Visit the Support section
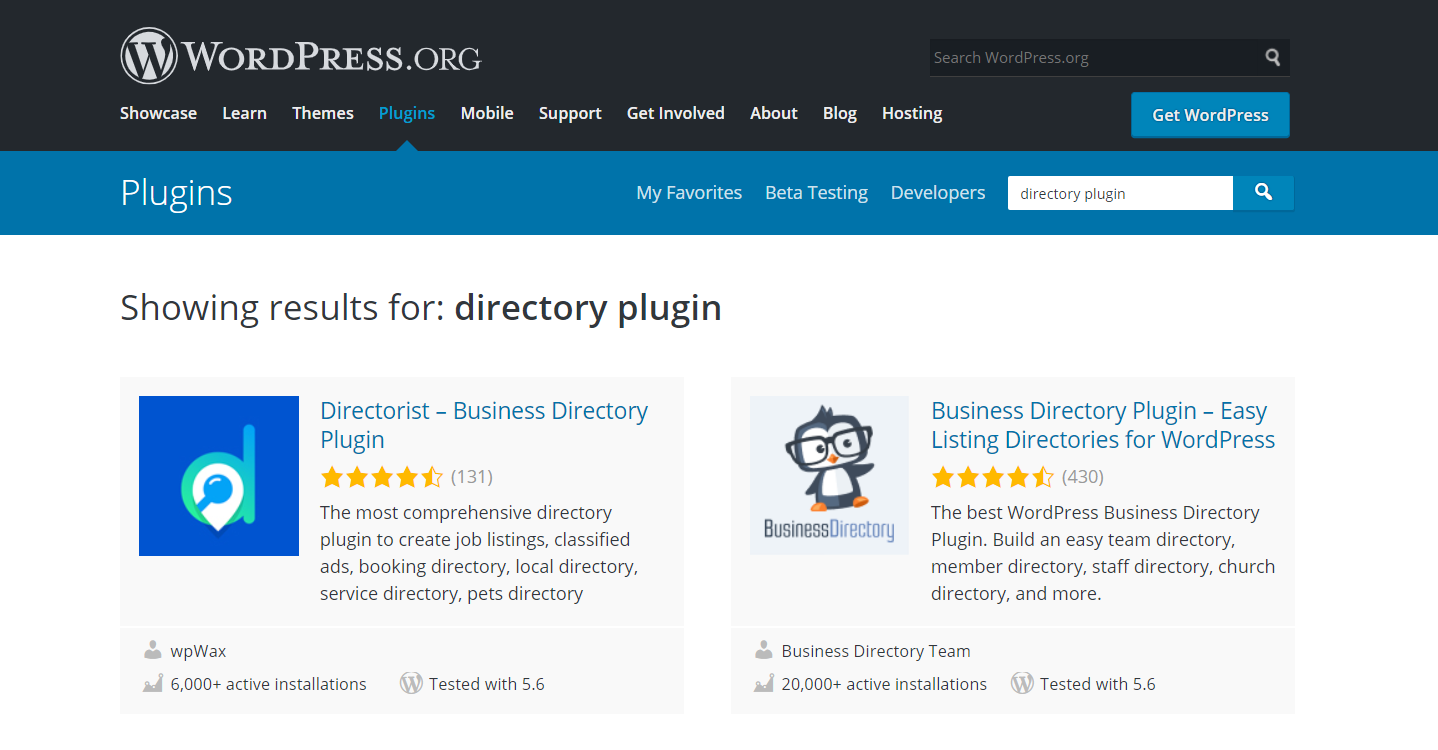Image resolution: width=1438 pixels, height=750 pixels. 570,113
